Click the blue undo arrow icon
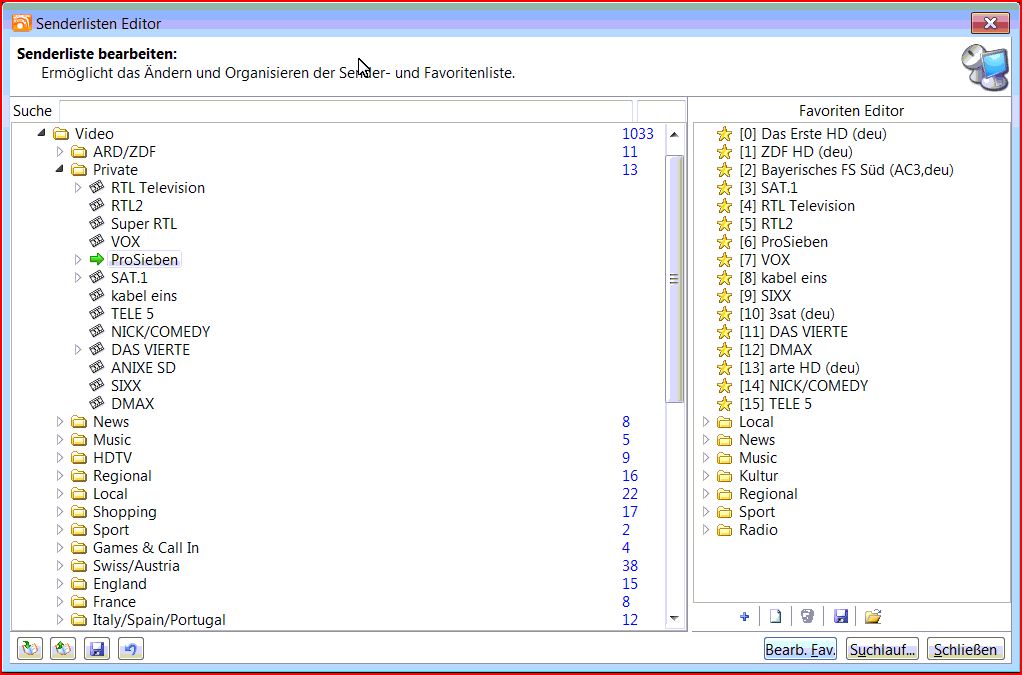 coord(130,649)
